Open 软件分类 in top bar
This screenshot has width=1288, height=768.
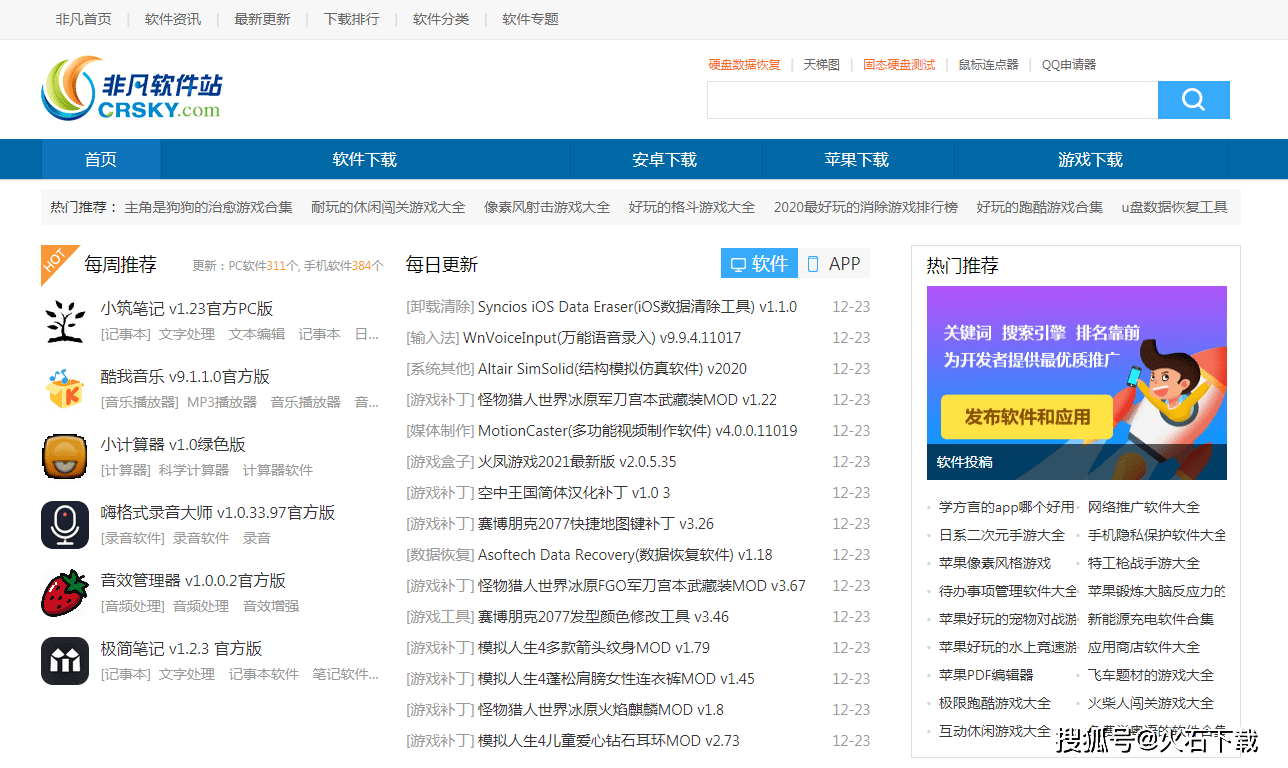441,19
